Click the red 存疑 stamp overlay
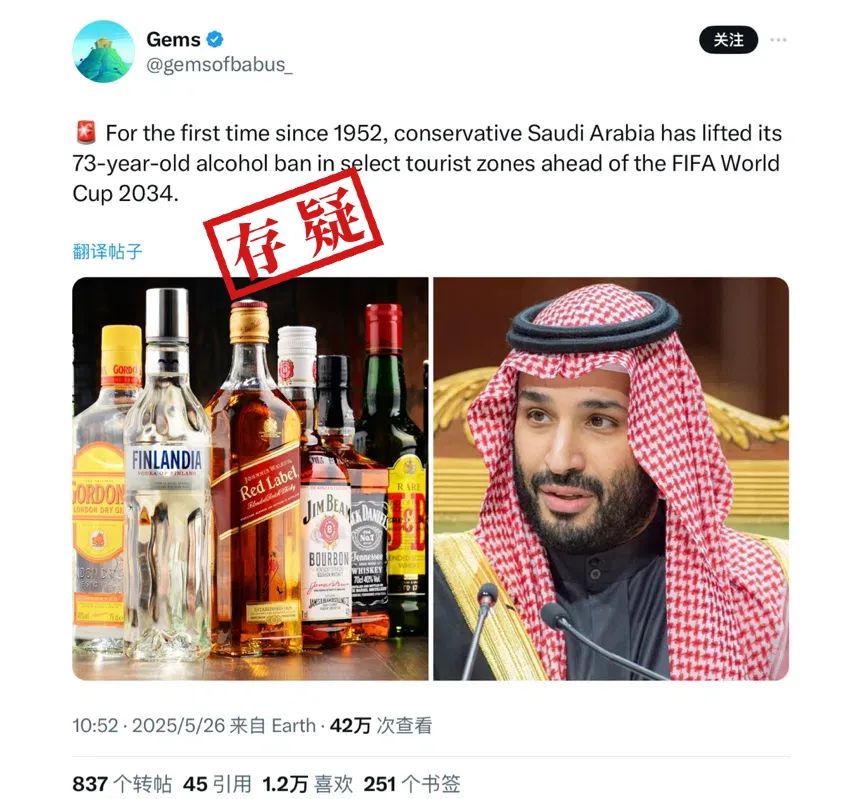846x799 pixels. (x=293, y=234)
